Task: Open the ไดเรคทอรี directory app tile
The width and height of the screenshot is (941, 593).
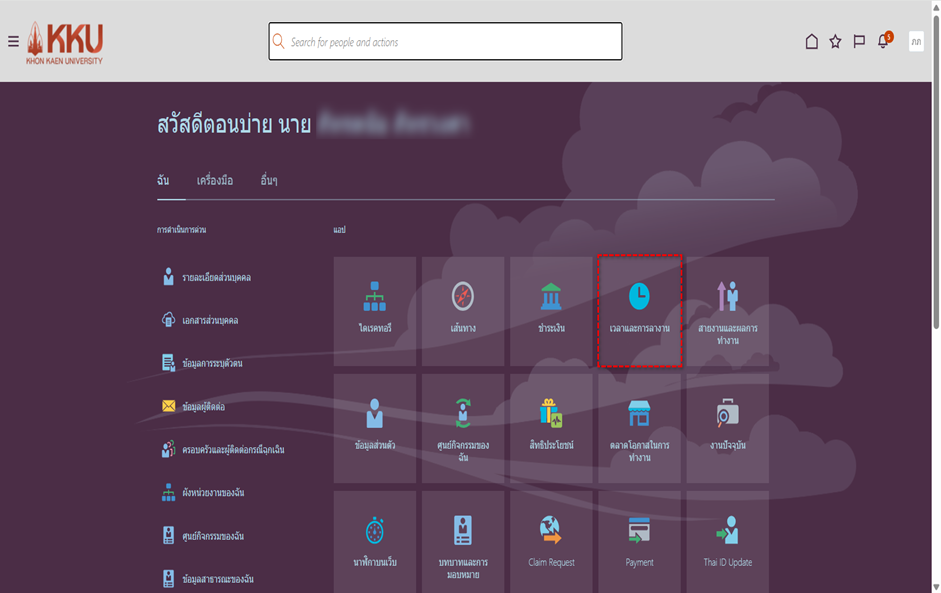Action: pos(374,310)
